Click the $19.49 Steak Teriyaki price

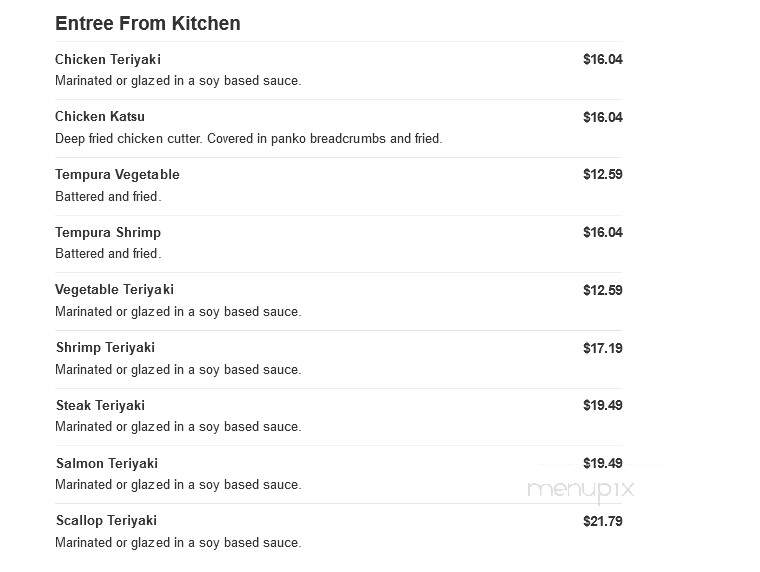tap(603, 405)
